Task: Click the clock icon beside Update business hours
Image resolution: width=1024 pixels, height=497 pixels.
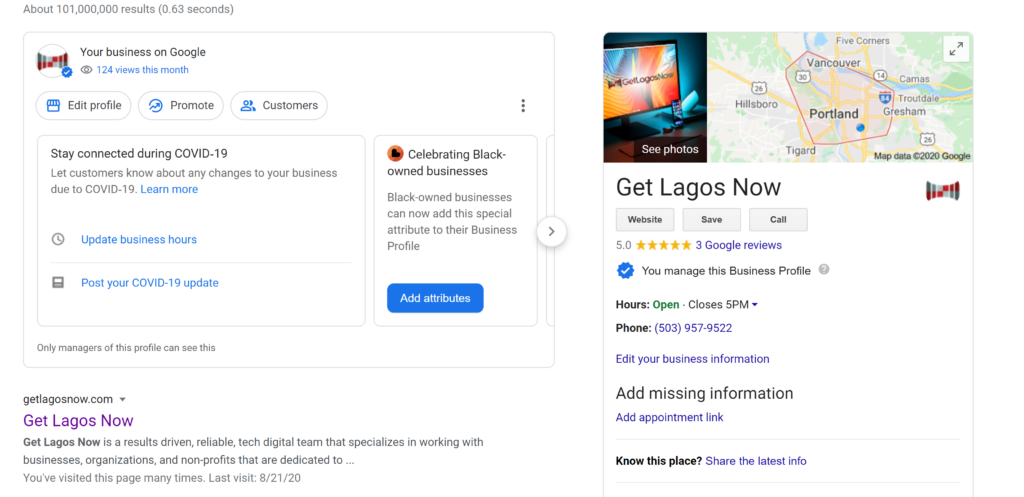Action: (x=58, y=239)
